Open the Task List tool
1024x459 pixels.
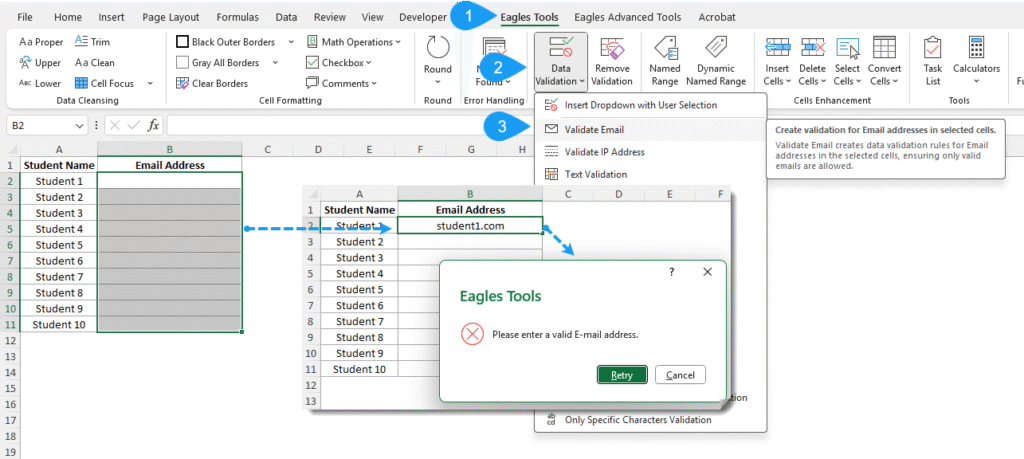pyautogui.click(x=933, y=61)
